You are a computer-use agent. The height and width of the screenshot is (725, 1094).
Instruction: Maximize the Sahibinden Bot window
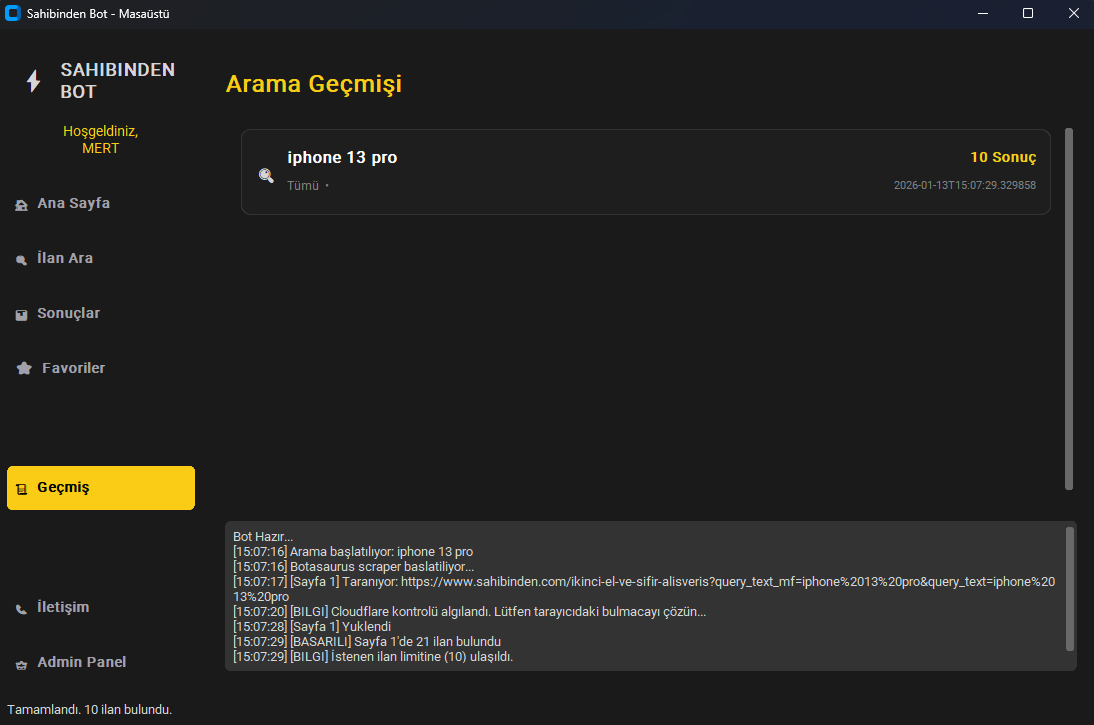[1028, 13]
